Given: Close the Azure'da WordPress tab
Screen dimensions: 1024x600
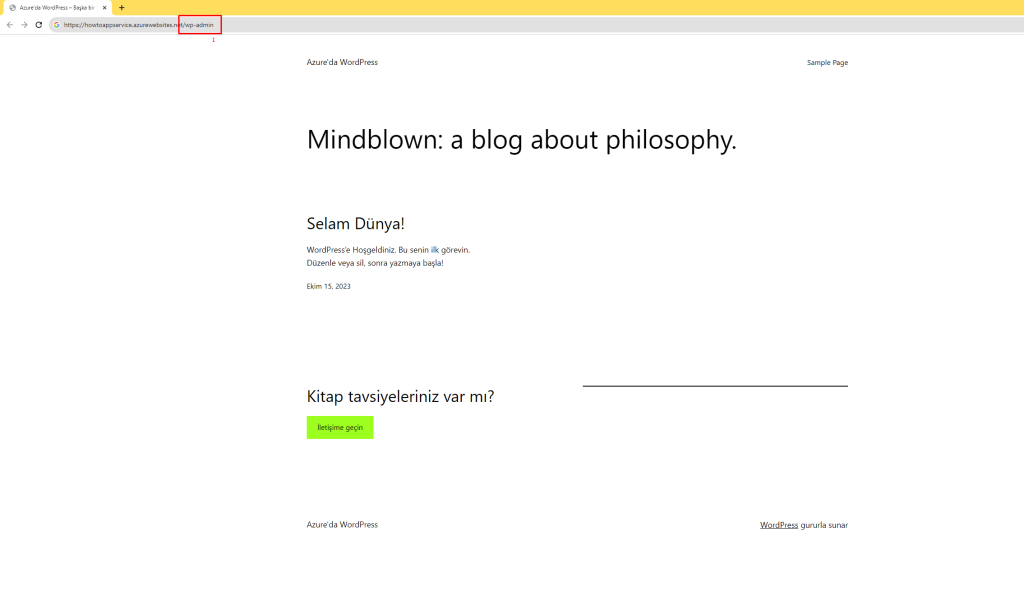Looking at the screenshot, I should coord(104,7).
